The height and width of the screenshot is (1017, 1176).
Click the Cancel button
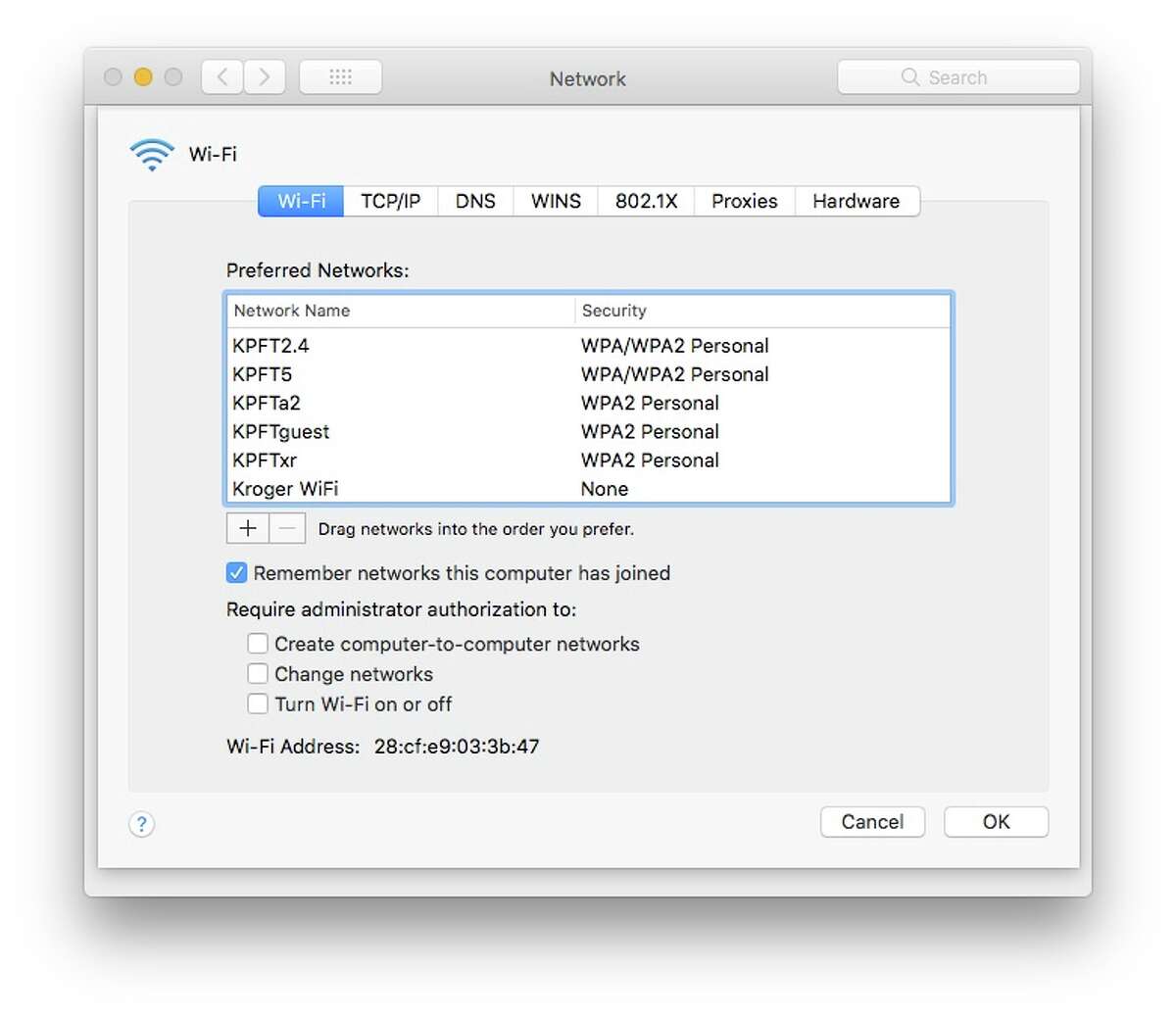click(871, 822)
